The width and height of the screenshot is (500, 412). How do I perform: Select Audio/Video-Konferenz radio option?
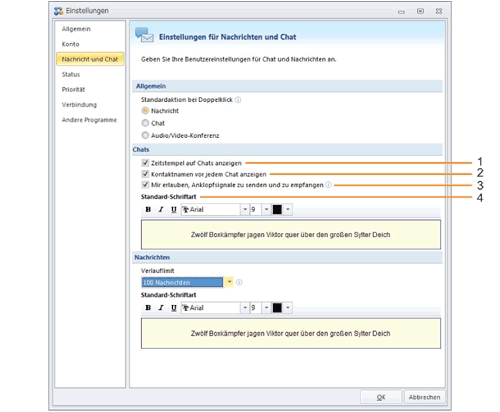145,135
